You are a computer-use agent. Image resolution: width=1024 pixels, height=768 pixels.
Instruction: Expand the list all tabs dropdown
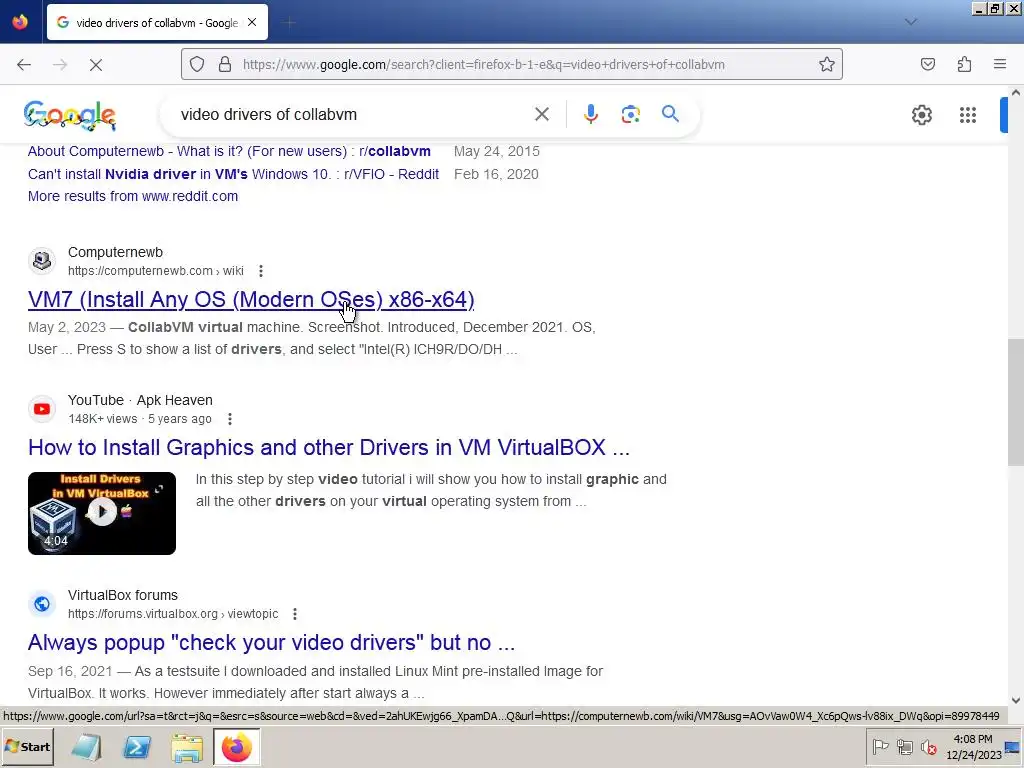pos(911,22)
